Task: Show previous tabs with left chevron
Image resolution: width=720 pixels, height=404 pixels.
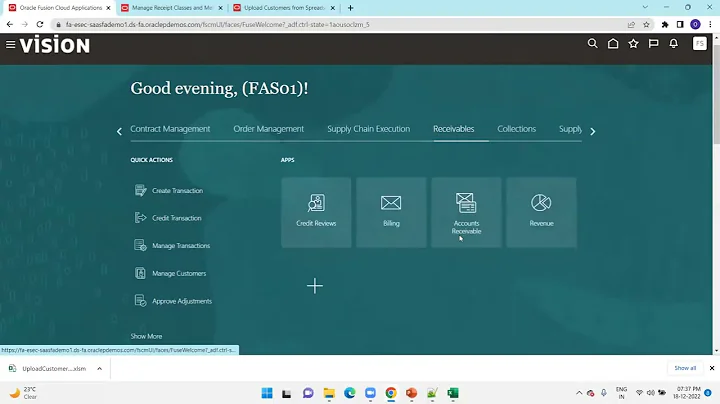Action: coord(119,132)
